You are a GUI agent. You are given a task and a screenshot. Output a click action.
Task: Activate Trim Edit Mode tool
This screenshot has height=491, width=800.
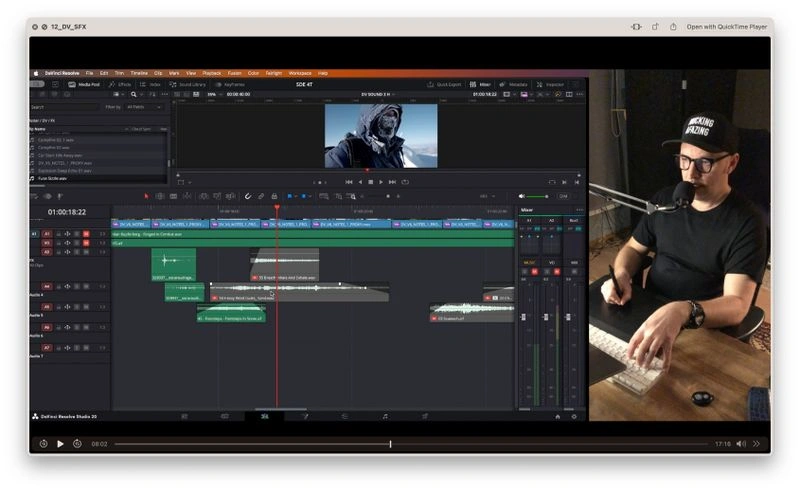[x=160, y=196]
